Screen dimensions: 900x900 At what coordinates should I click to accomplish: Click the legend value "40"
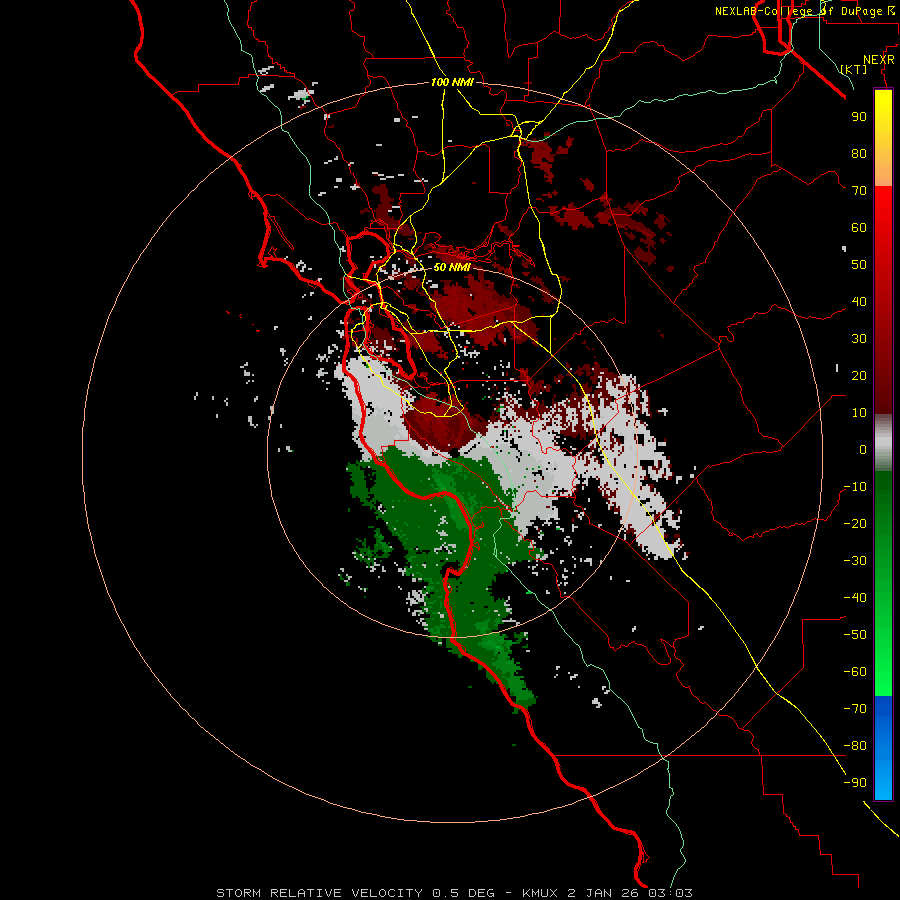[859, 302]
